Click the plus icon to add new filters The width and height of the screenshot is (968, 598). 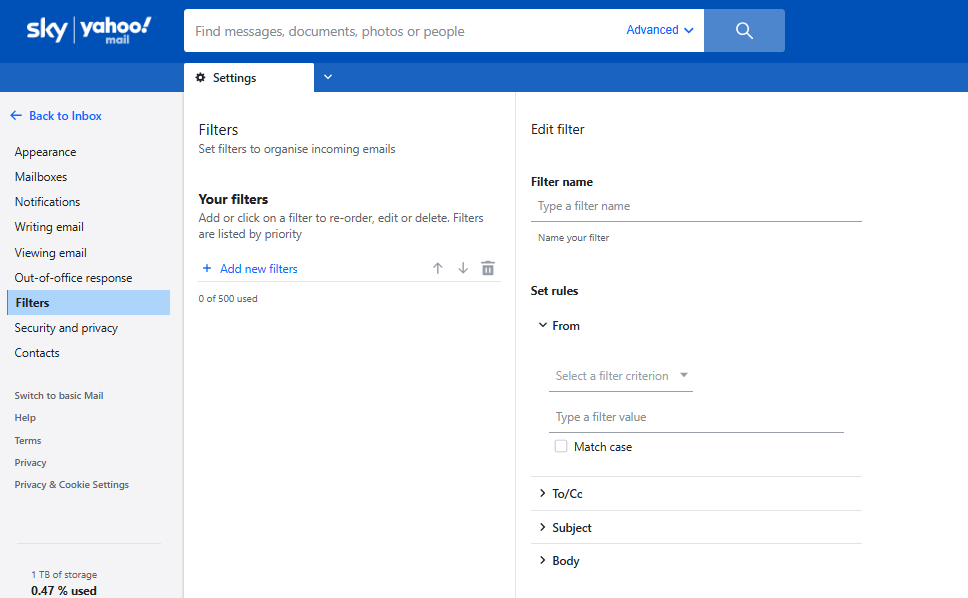pyautogui.click(x=208, y=268)
